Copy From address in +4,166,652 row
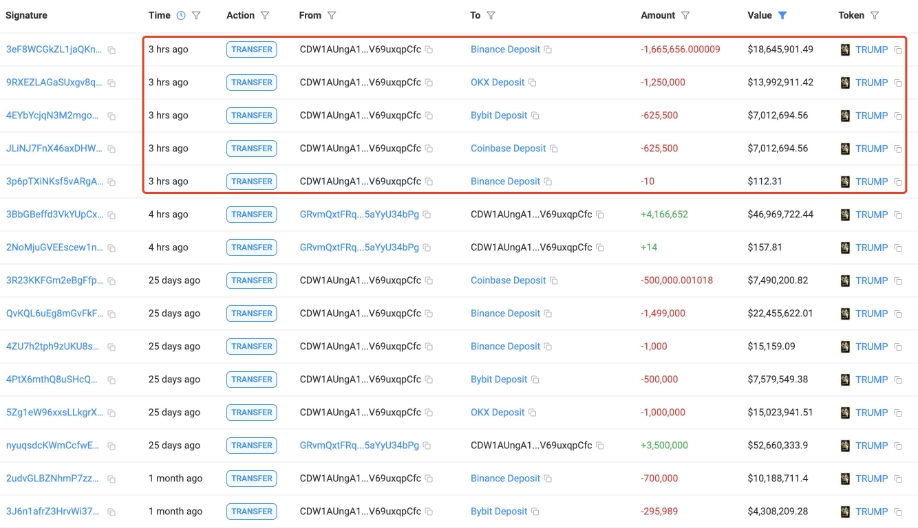This screenshot has height=528, width=918. (427, 215)
